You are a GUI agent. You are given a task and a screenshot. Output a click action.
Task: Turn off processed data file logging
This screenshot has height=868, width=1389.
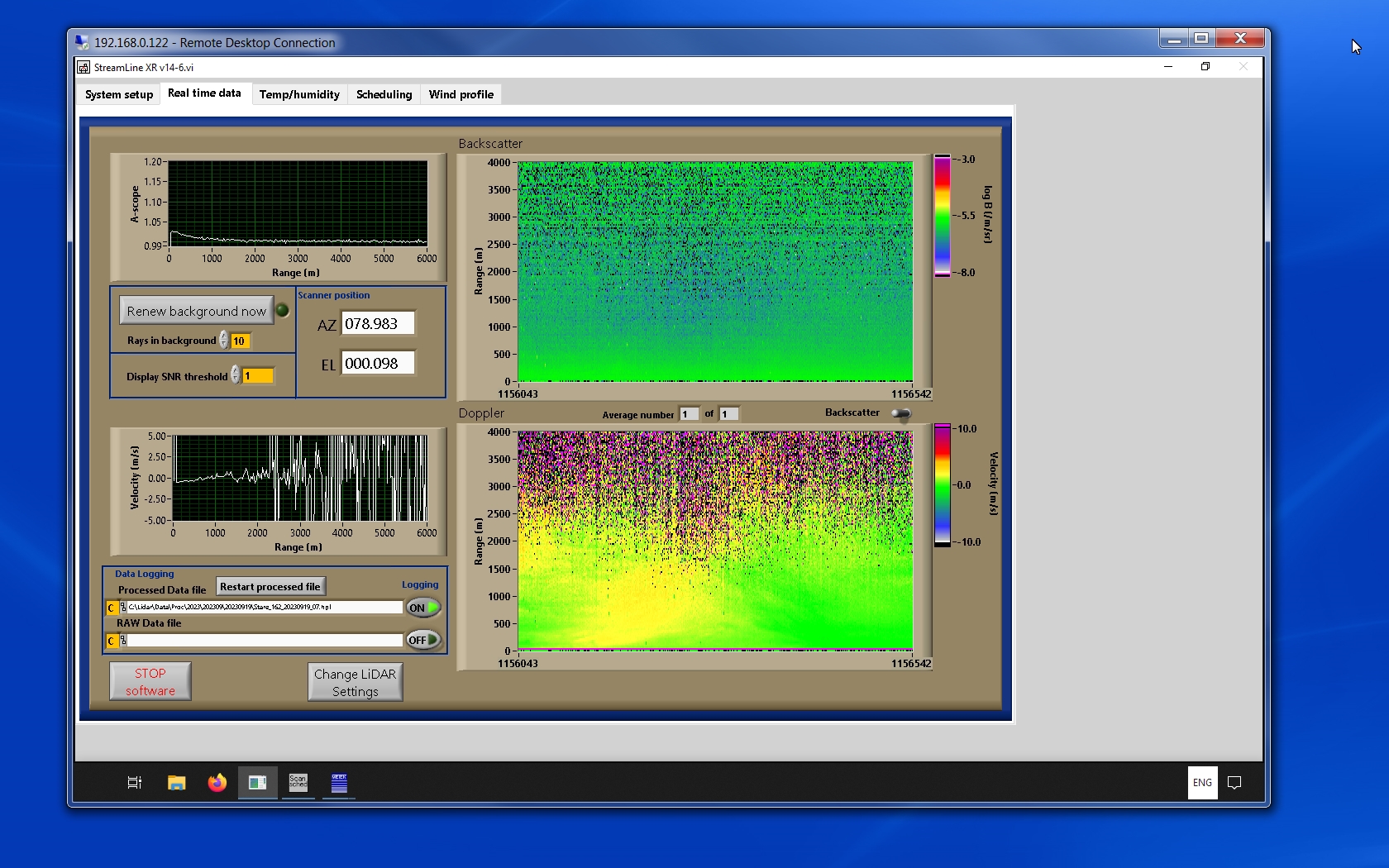[x=423, y=608]
